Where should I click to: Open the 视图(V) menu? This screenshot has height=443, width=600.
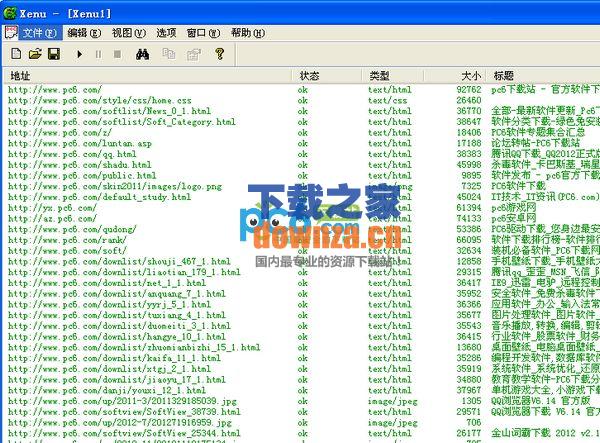pyautogui.click(x=129, y=33)
